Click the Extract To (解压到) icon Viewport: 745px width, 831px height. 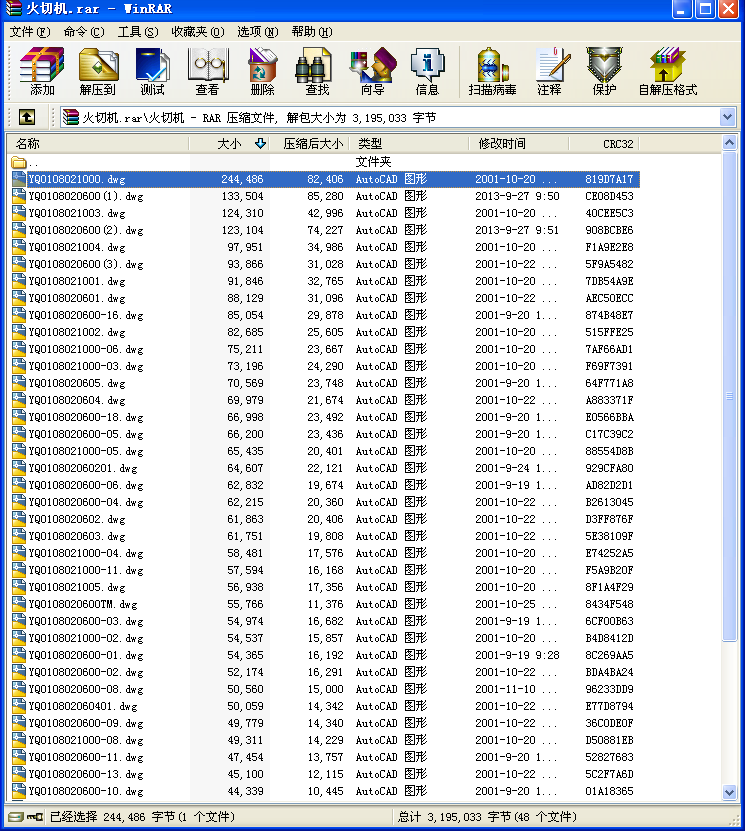98,71
